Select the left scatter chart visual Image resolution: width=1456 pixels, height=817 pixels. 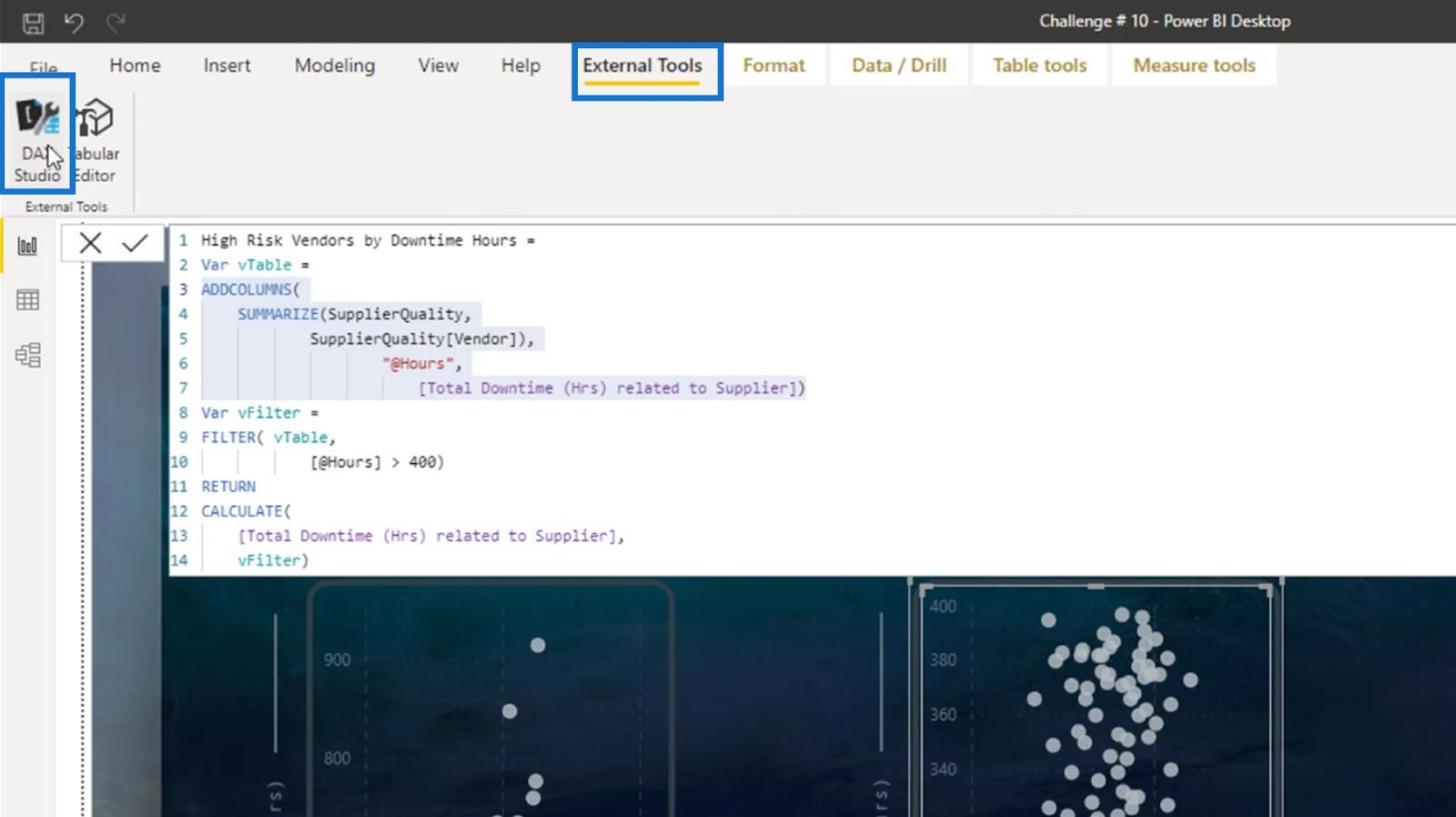click(491, 701)
